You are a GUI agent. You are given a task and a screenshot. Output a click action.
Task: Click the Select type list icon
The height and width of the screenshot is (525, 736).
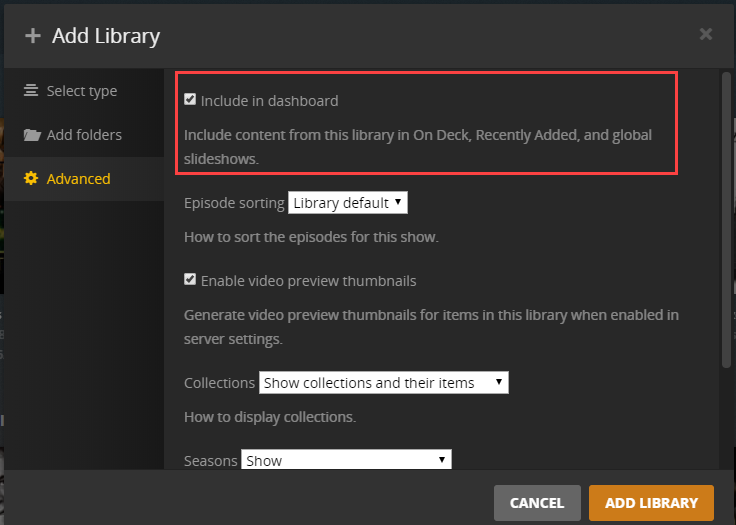tap(31, 91)
